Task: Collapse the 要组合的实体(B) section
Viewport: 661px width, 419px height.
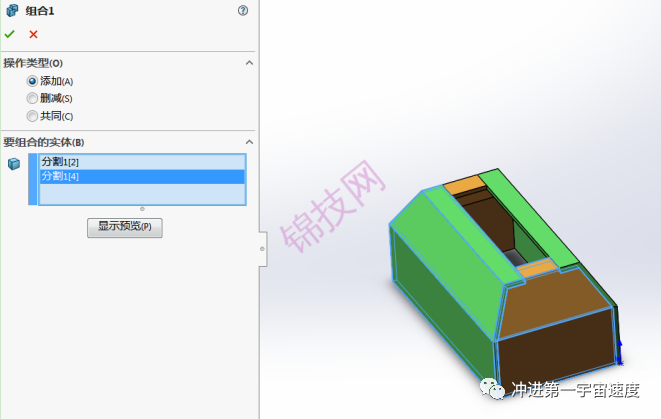Action: pos(249,142)
